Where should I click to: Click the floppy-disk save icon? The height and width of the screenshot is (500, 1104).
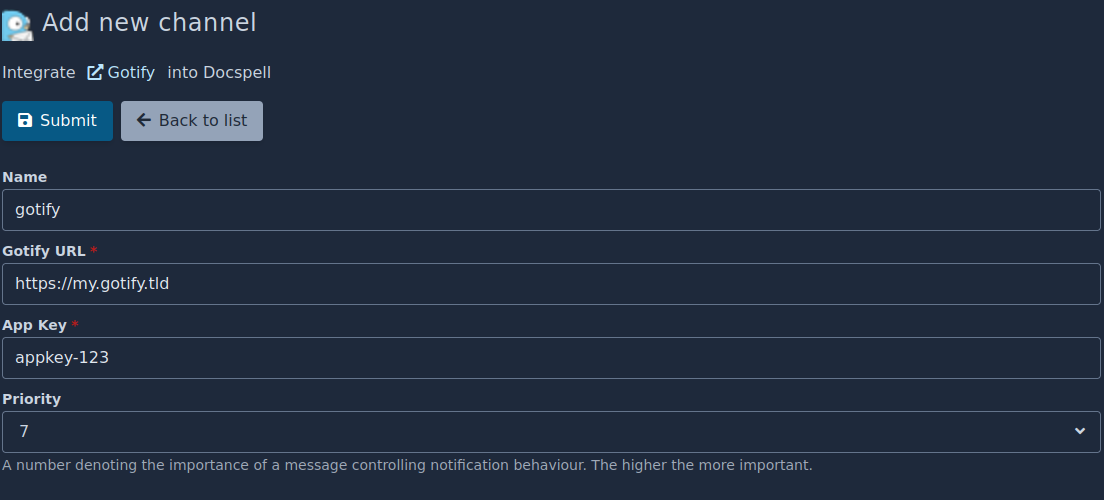(x=25, y=121)
